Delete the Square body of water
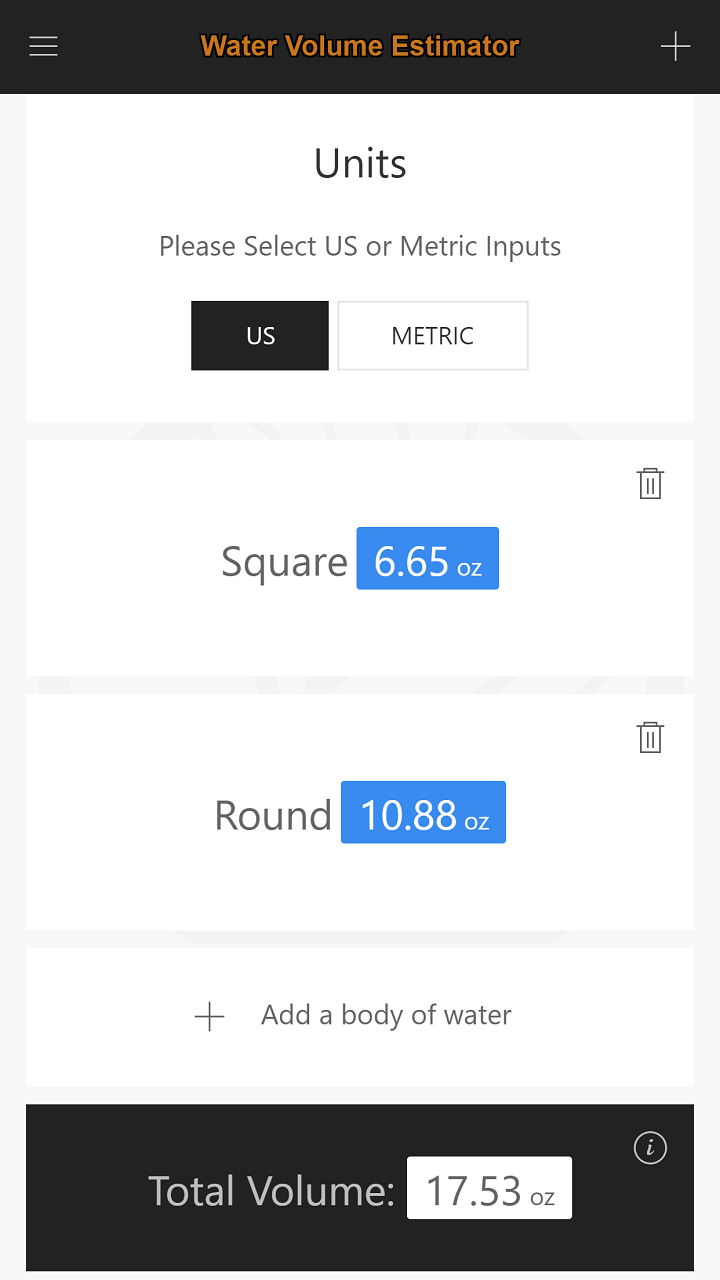The height and width of the screenshot is (1280, 720). (x=650, y=484)
